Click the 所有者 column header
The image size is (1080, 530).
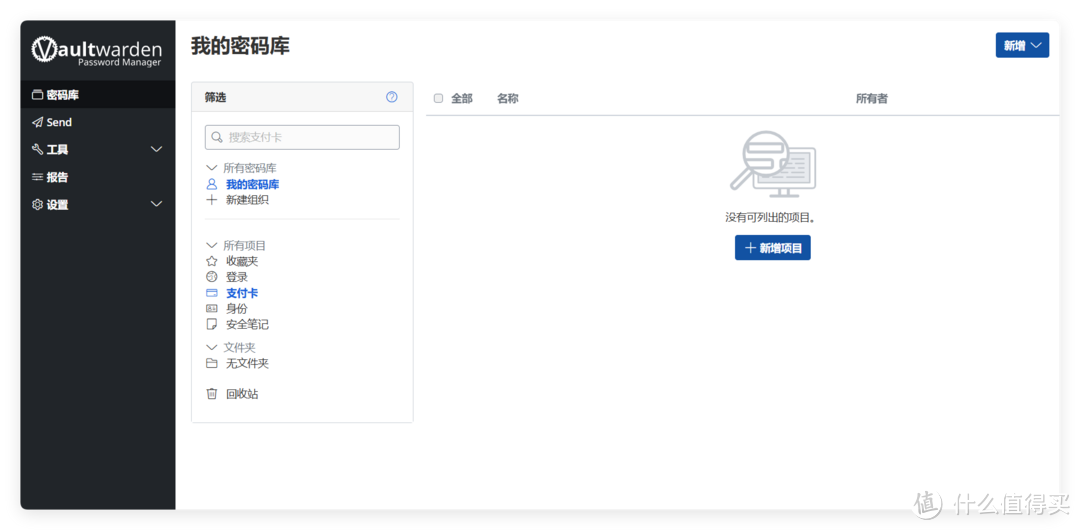tap(871, 99)
